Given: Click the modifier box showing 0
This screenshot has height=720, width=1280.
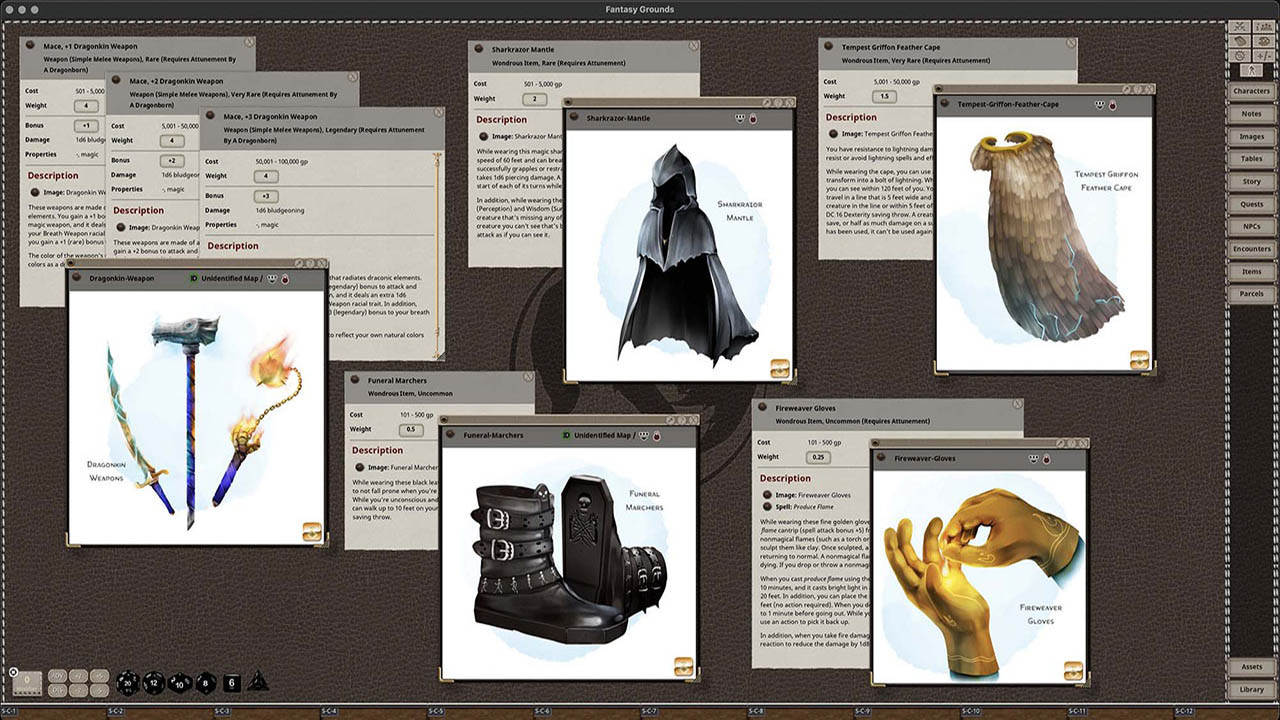Looking at the screenshot, I should coord(27,683).
